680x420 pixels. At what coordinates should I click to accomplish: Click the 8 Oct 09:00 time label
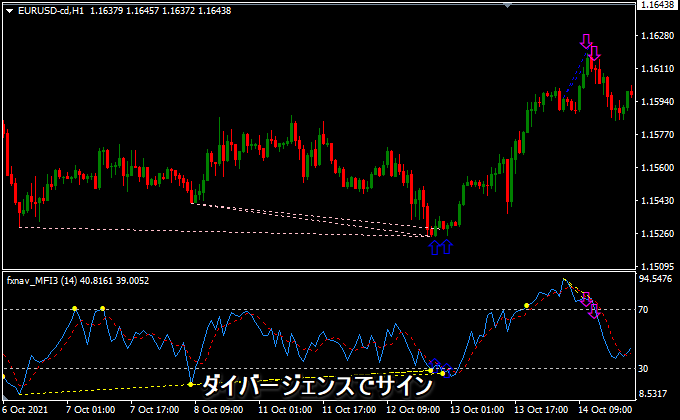pyautogui.click(x=219, y=410)
